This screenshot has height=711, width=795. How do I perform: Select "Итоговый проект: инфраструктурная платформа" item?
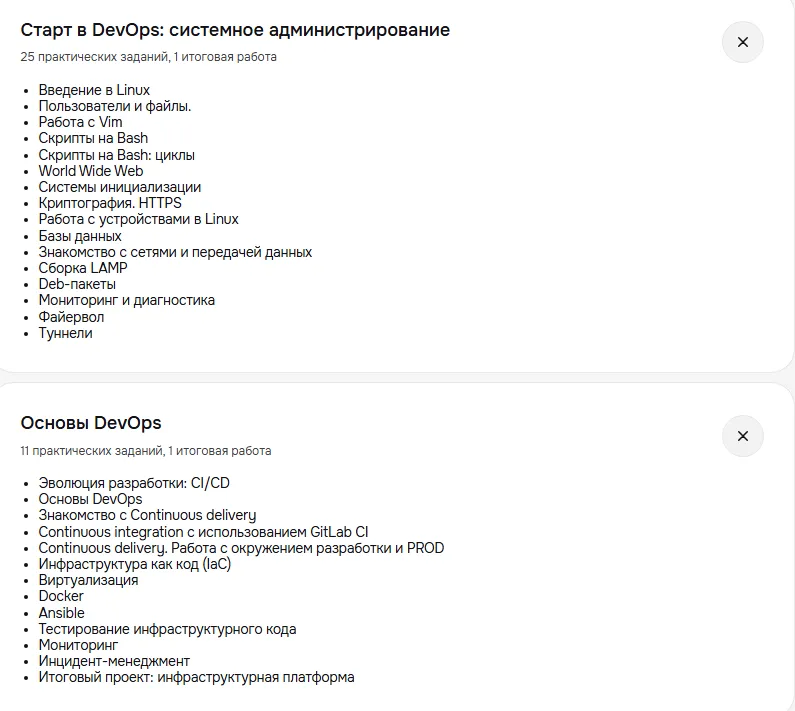click(196, 677)
